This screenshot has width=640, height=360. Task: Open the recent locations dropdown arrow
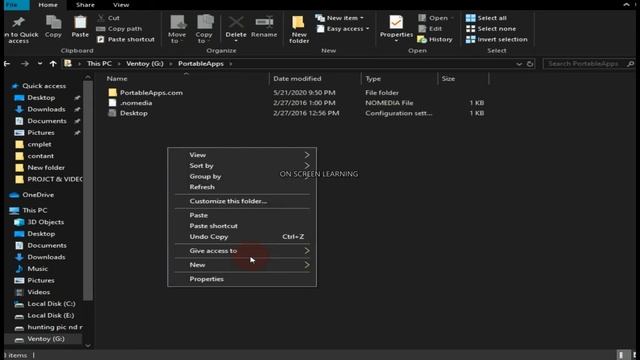pos(40,64)
